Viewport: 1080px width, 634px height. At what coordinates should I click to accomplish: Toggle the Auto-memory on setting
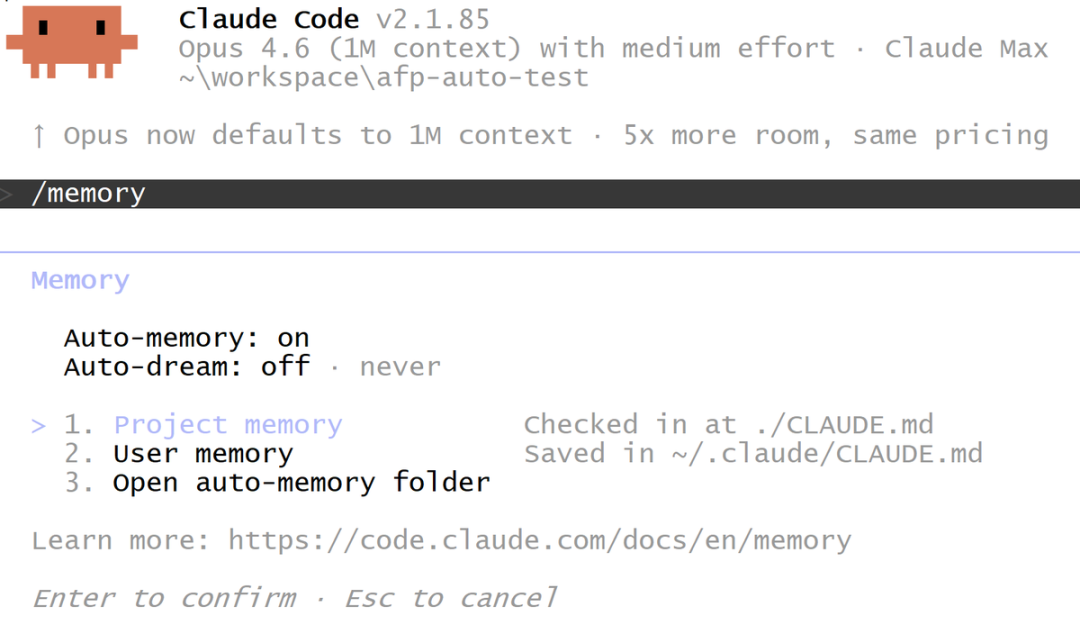coord(187,338)
